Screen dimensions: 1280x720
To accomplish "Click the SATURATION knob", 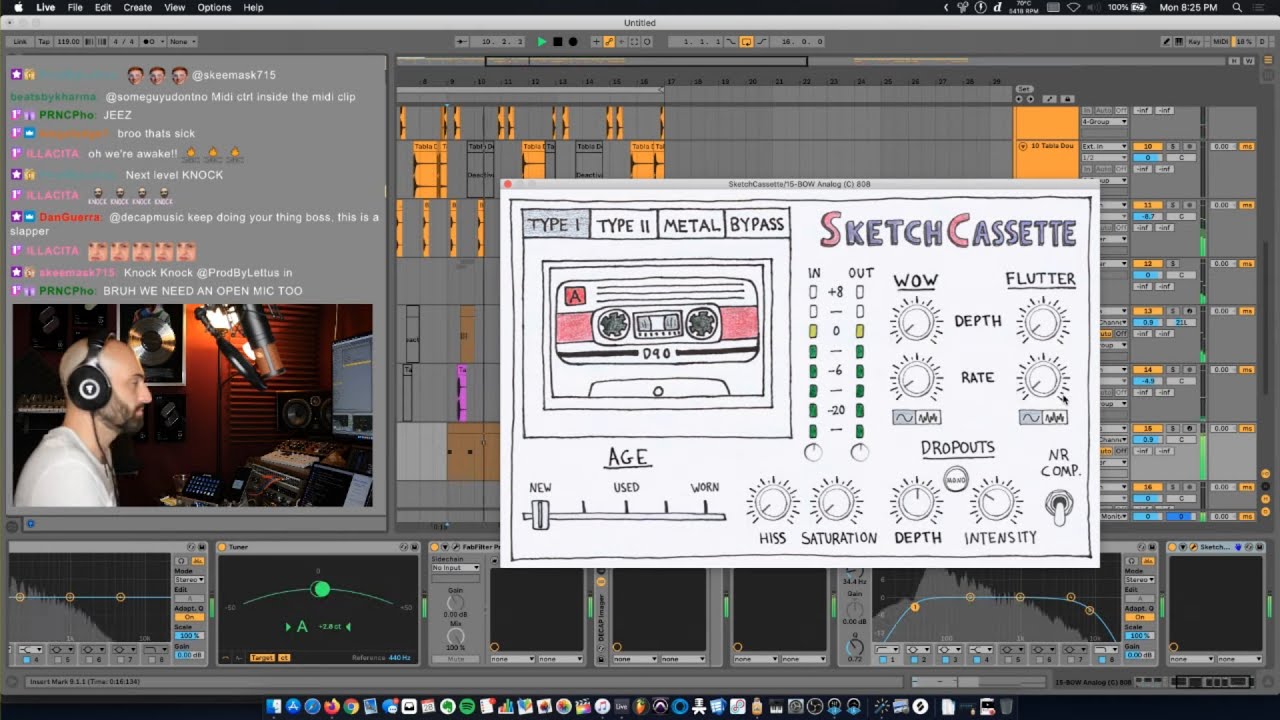I will pyautogui.click(x=836, y=503).
